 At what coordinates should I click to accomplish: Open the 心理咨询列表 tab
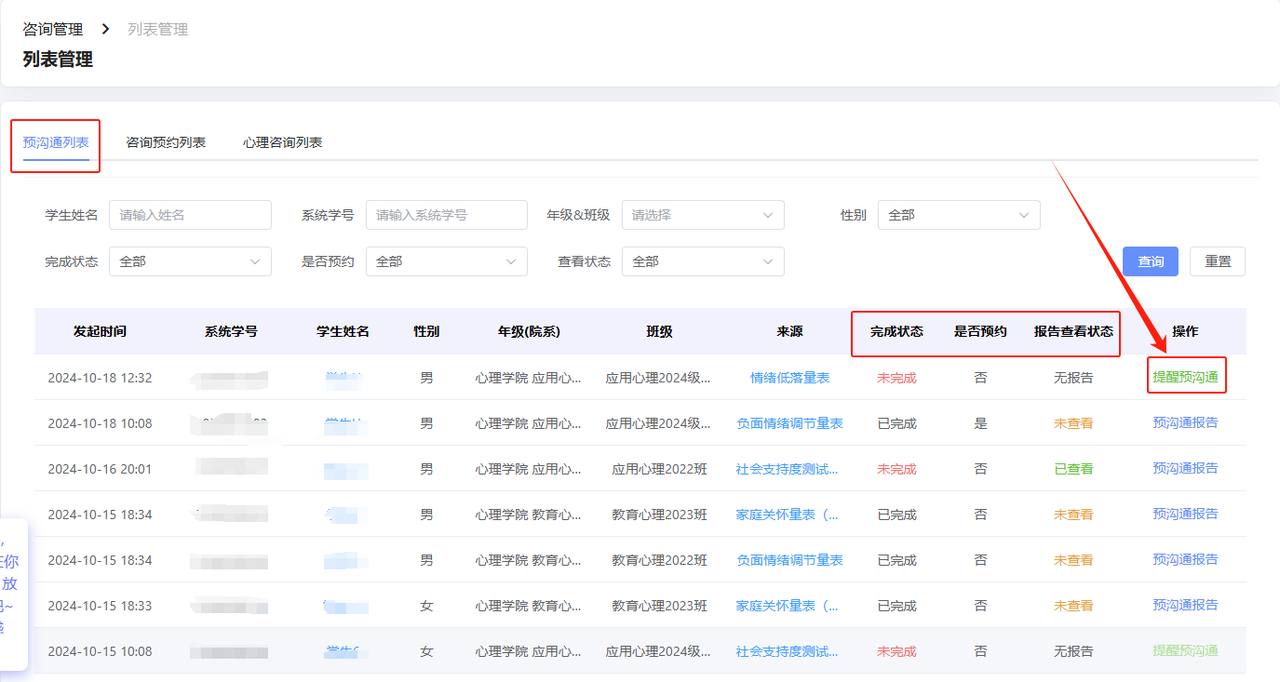pos(282,143)
